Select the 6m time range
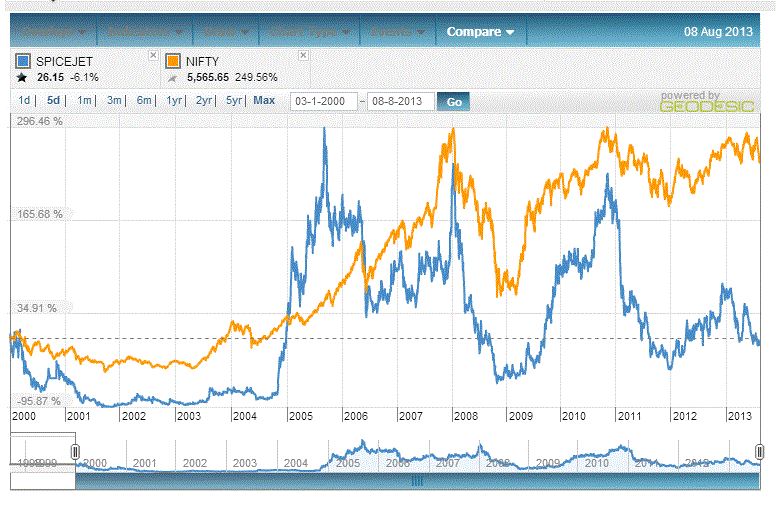Viewport: 776px width, 508px height. (144, 101)
